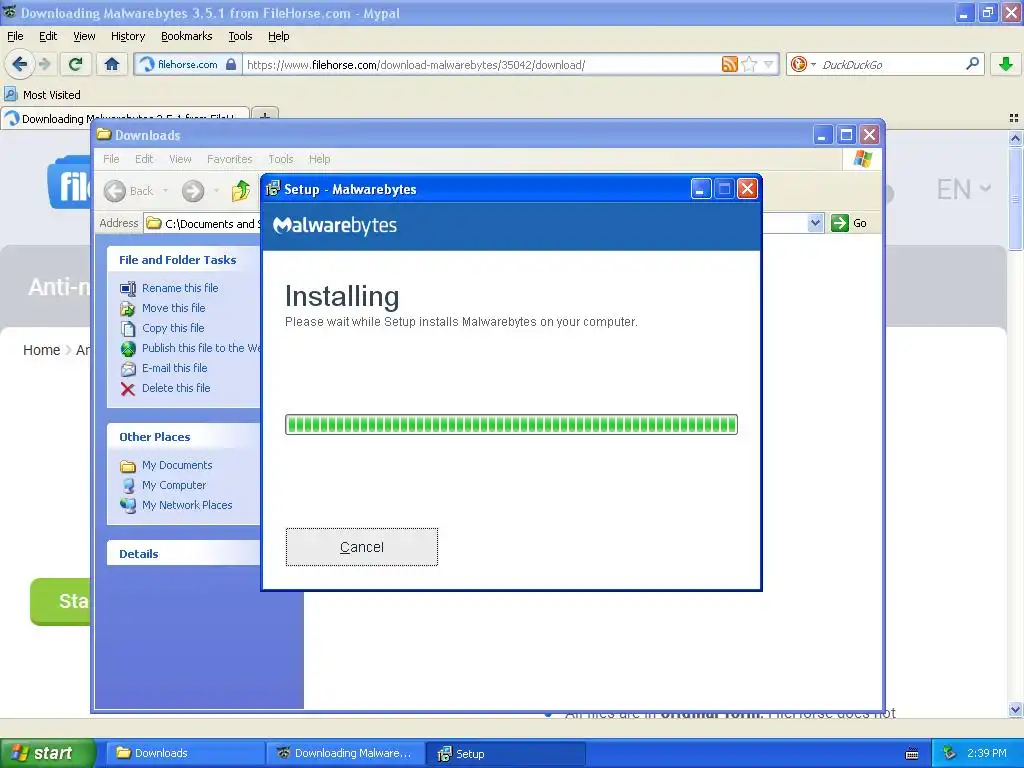Open the DuckDuckGo search engine selector

803,64
